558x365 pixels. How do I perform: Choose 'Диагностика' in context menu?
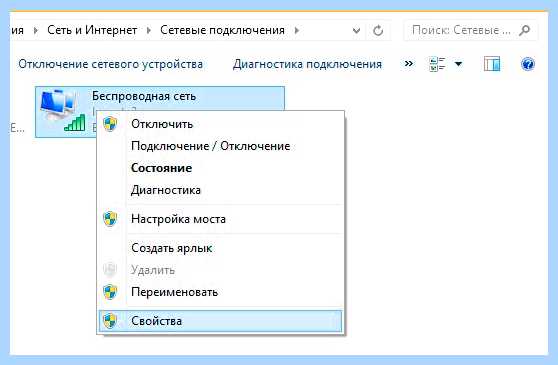(x=220, y=190)
